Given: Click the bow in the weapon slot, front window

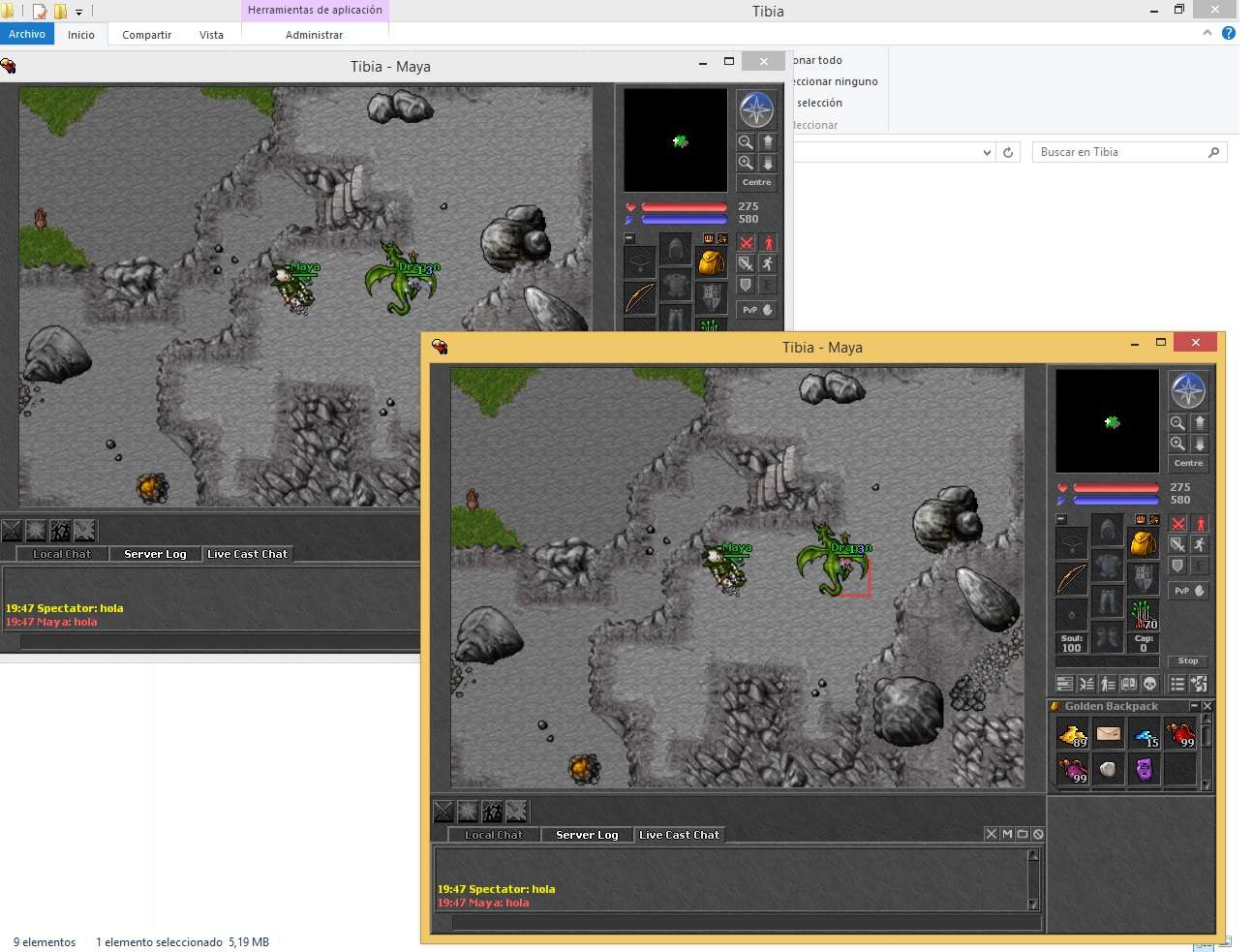Looking at the screenshot, I should point(1072,579).
